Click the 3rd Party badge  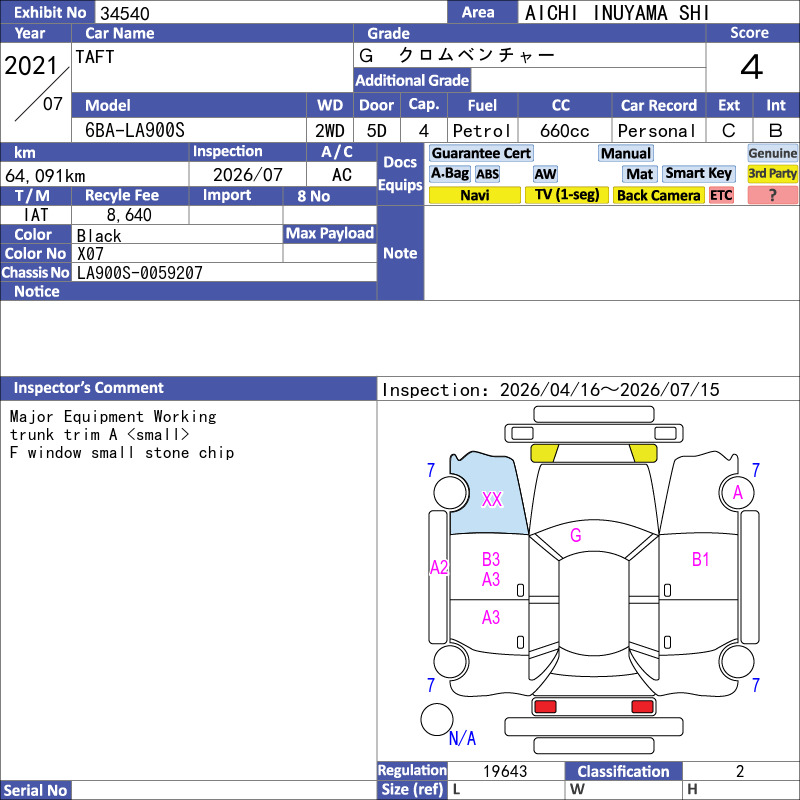pyautogui.click(x=772, y=173)
